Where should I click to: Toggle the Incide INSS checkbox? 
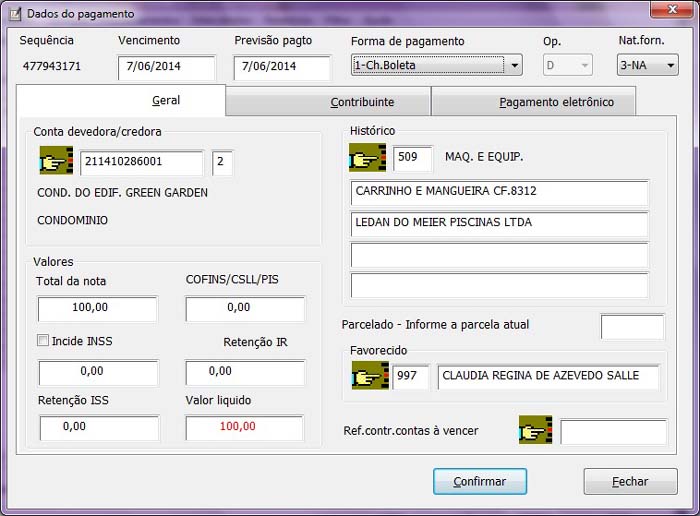[43, 341]
